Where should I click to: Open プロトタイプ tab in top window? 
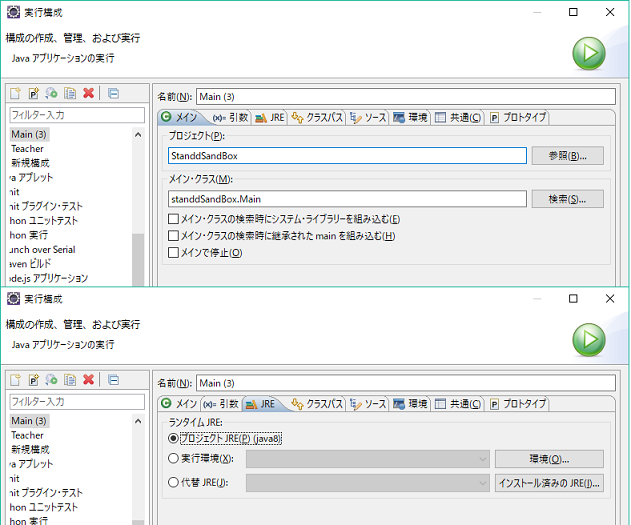(518, 117)
